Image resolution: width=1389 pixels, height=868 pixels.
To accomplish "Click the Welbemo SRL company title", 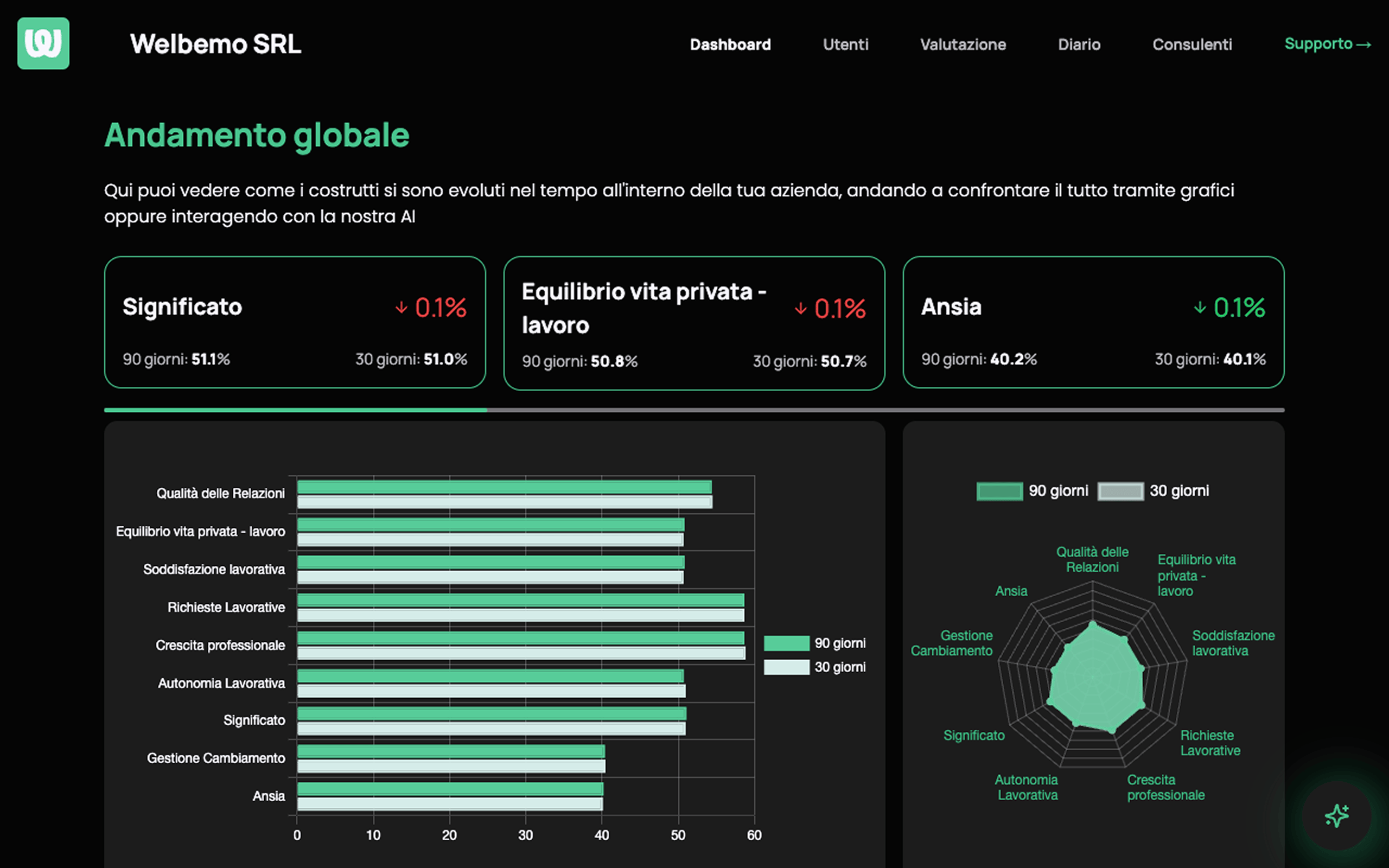I will coord(215,44).
